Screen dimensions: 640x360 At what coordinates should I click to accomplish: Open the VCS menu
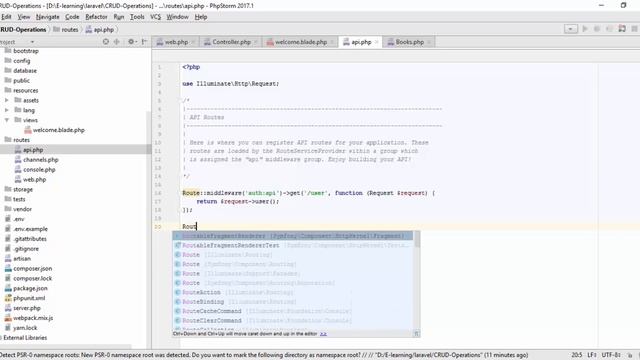point(156,17)
